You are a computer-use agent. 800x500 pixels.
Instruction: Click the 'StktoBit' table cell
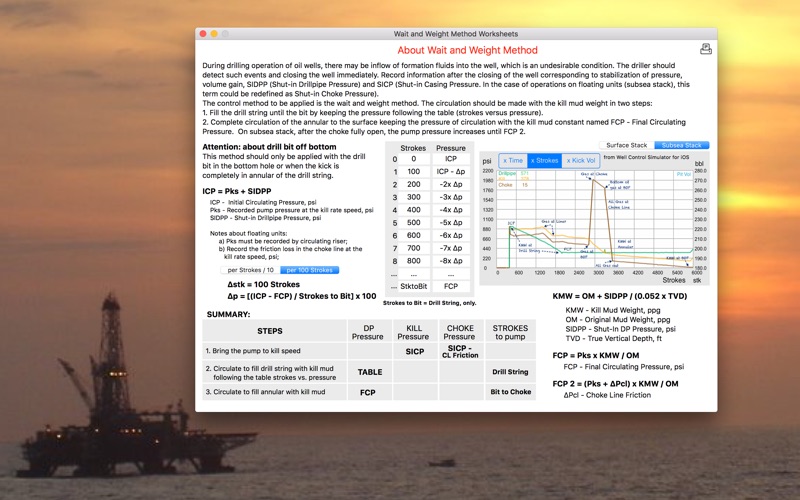[414, 286]
